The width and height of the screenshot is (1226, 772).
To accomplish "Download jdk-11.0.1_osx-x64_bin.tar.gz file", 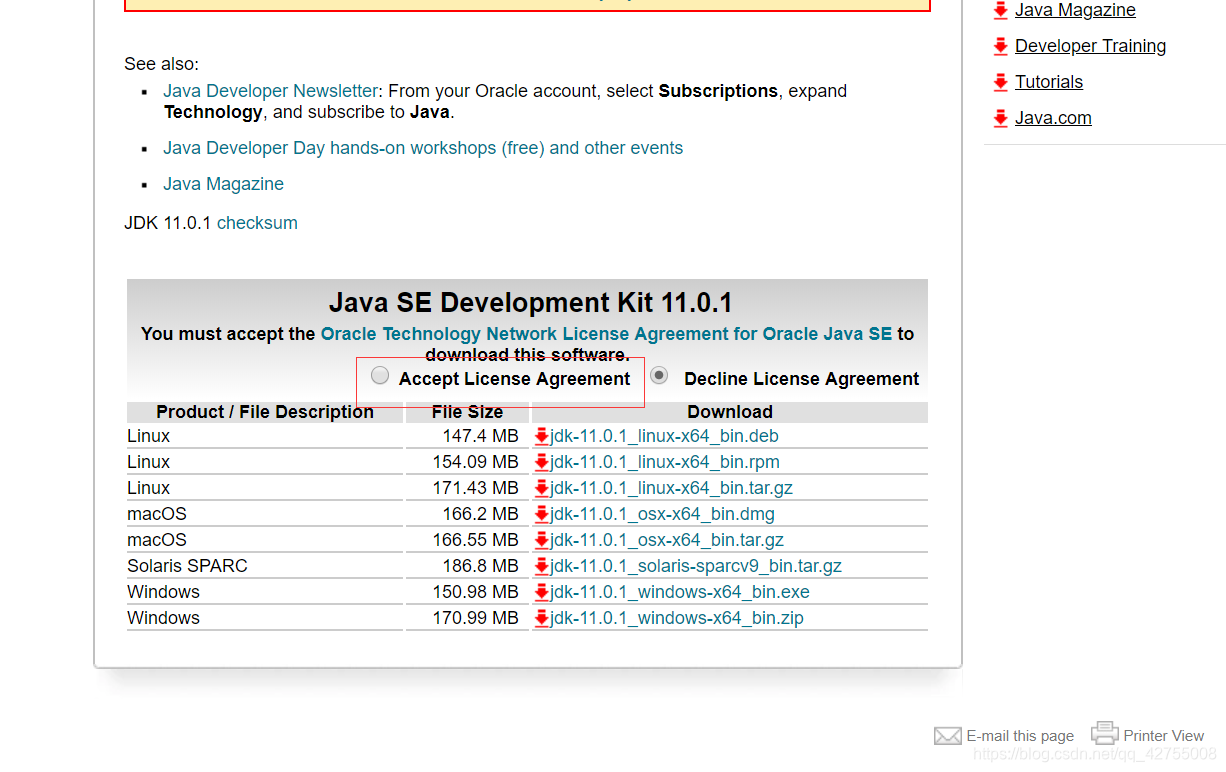I will (x=667, y=540).
